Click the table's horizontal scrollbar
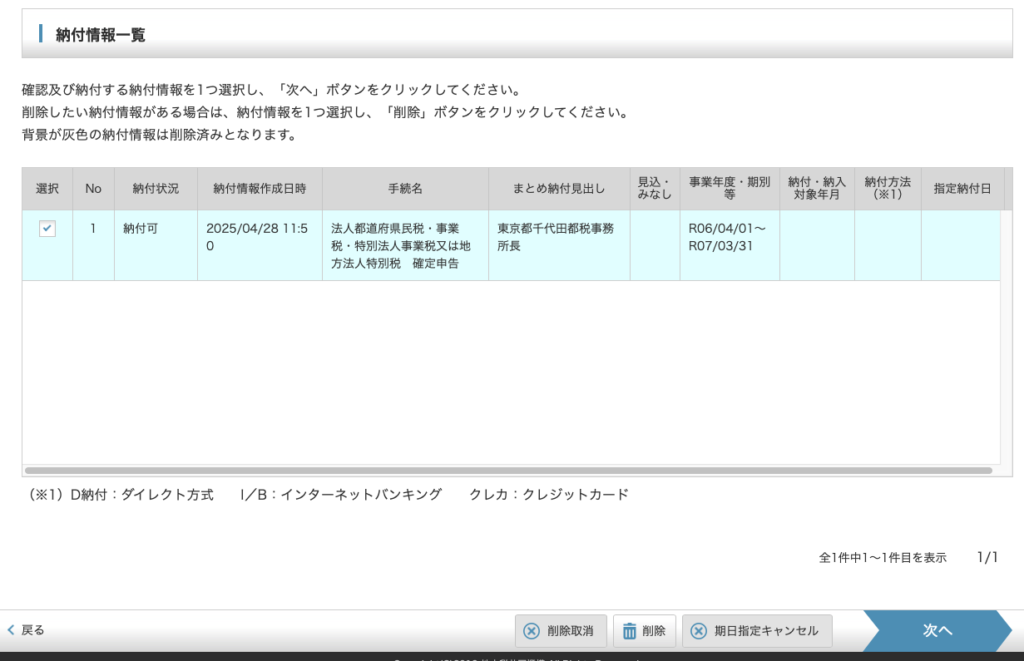Screen dimensions: 1024x661 [x=508, y=470]
